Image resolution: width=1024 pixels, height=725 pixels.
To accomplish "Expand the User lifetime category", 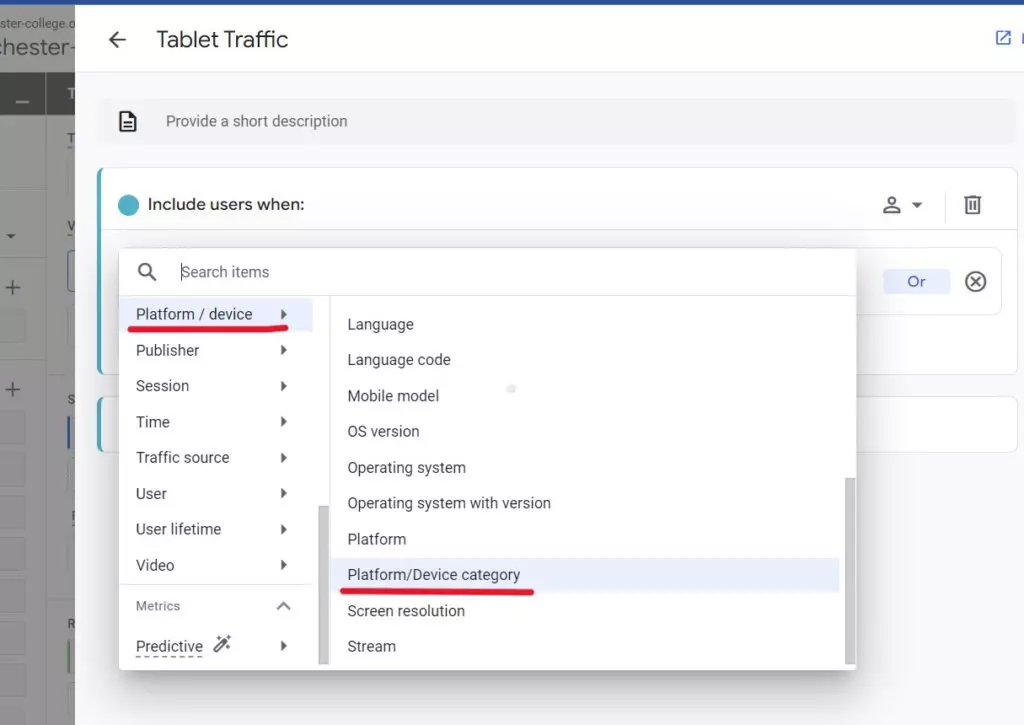I will click(x=212, y=529).
